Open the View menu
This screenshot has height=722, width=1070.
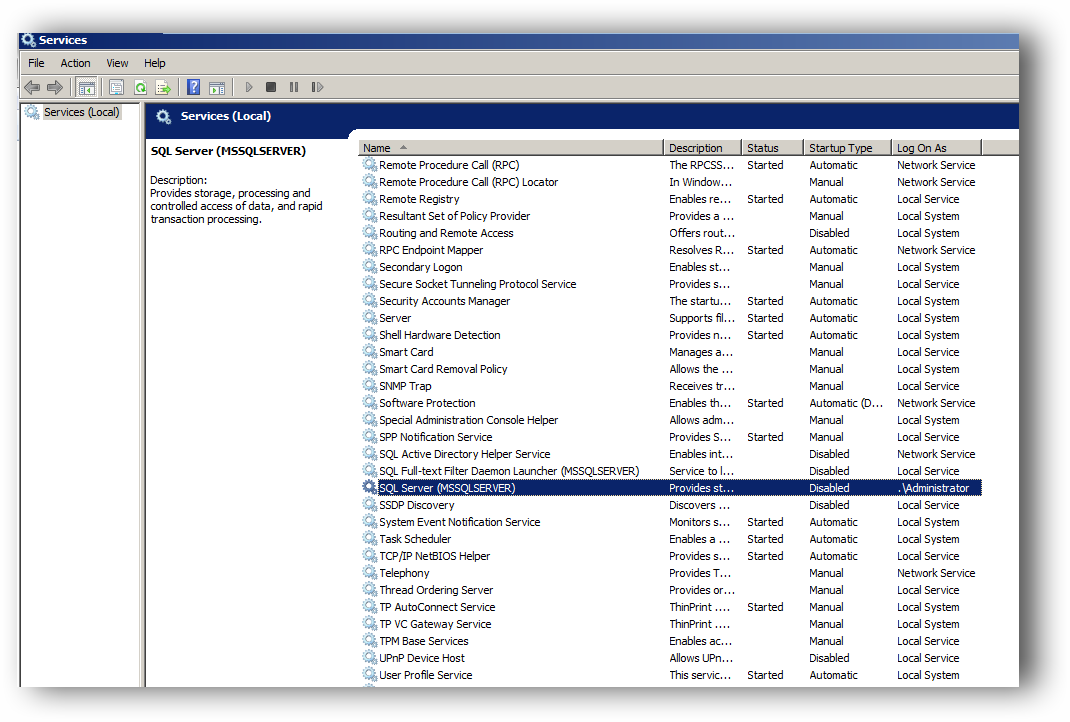[x=117, y=63]
